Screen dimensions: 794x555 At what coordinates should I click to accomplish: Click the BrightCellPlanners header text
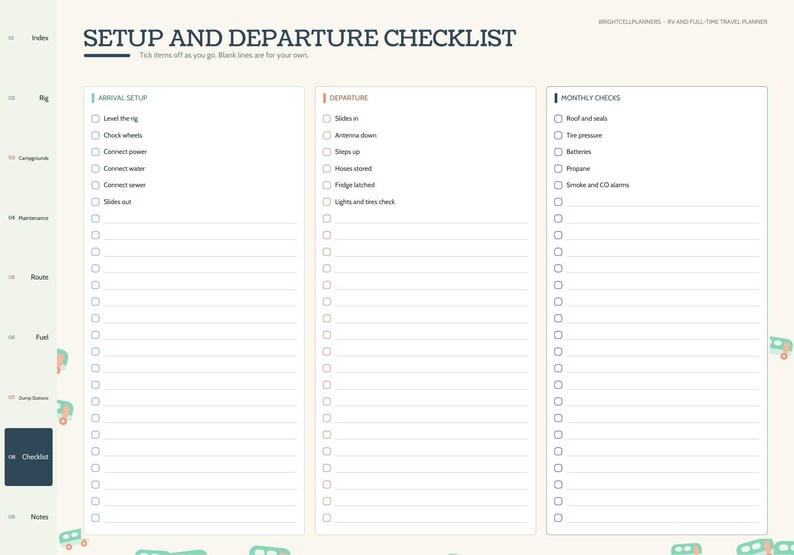click(683, 22)
